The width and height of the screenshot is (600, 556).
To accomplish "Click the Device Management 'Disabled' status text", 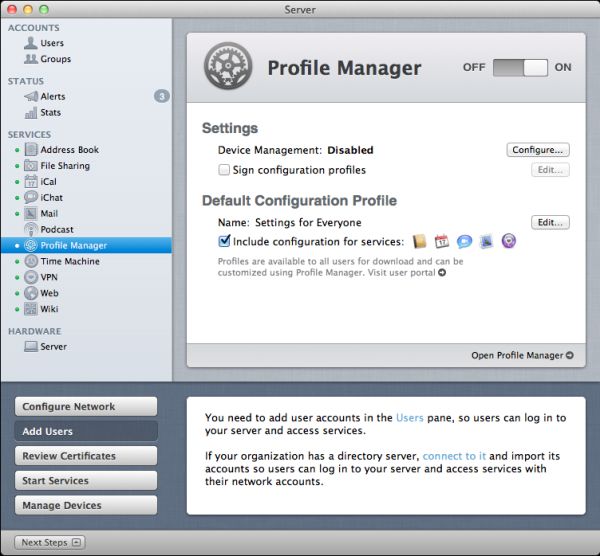I will [x=350, y=150].
